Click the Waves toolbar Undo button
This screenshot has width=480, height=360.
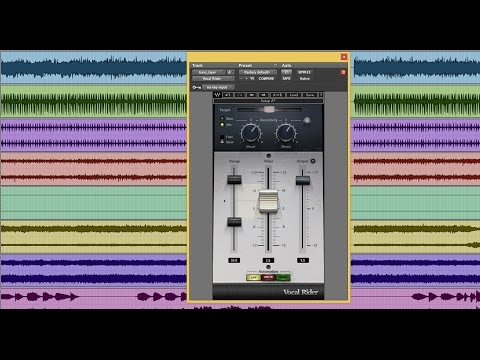(x=228, y=95)
